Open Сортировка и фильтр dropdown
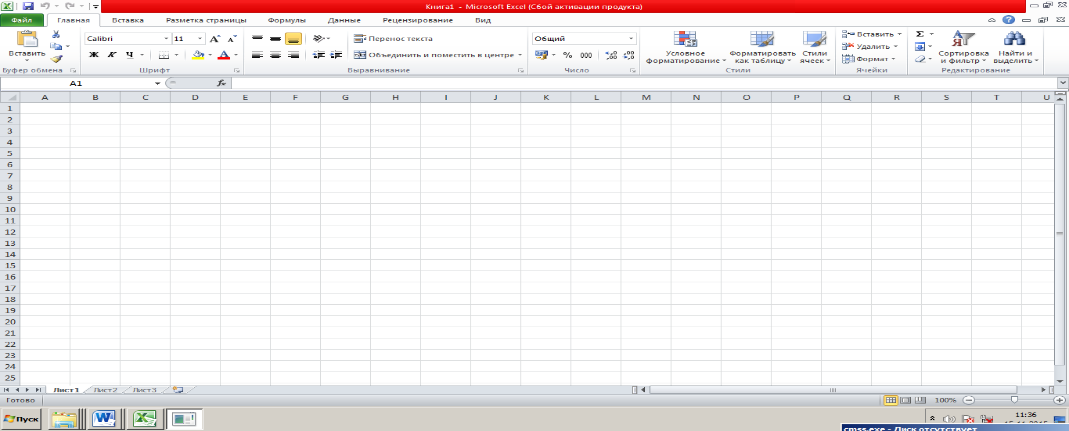 click(x=963, y=47)
